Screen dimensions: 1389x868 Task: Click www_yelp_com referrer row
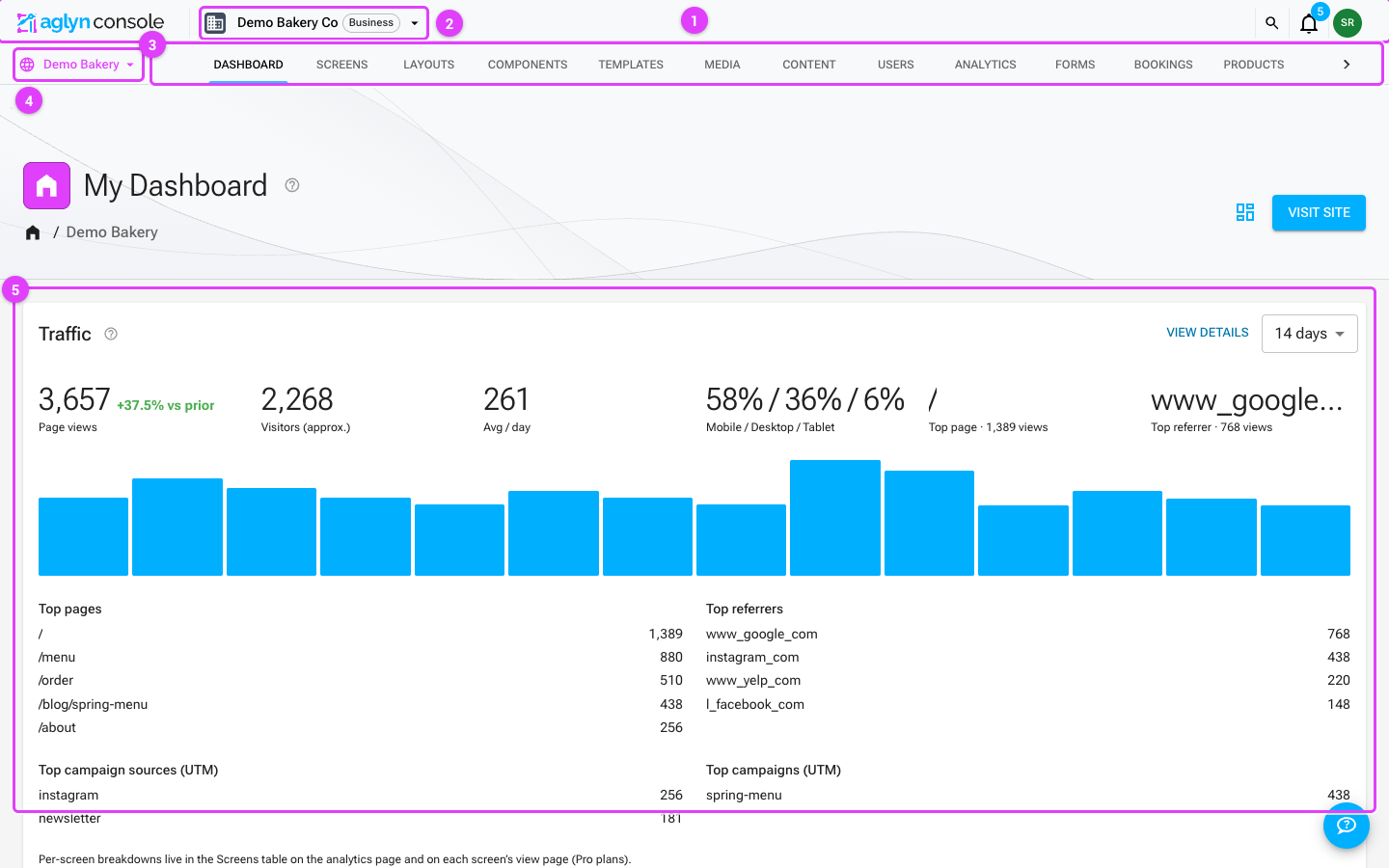tap(1028, 681)
